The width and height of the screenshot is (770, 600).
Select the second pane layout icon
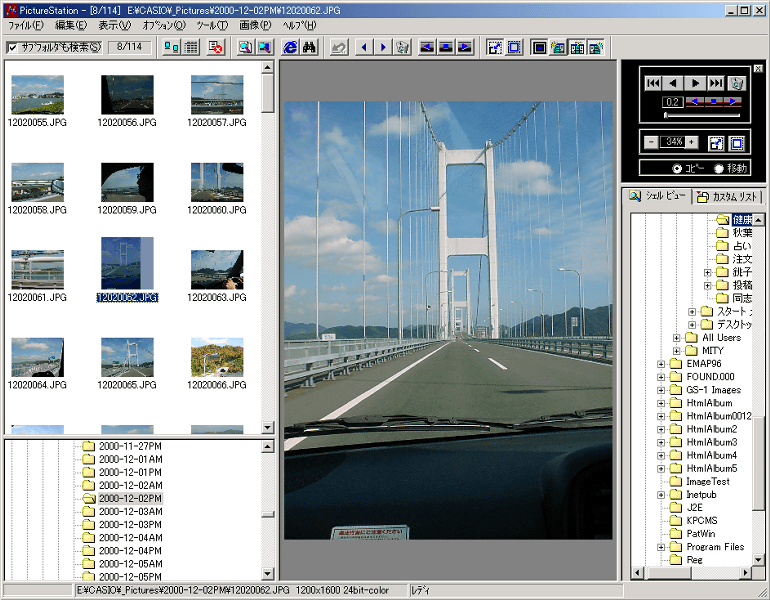pos(558,47)
